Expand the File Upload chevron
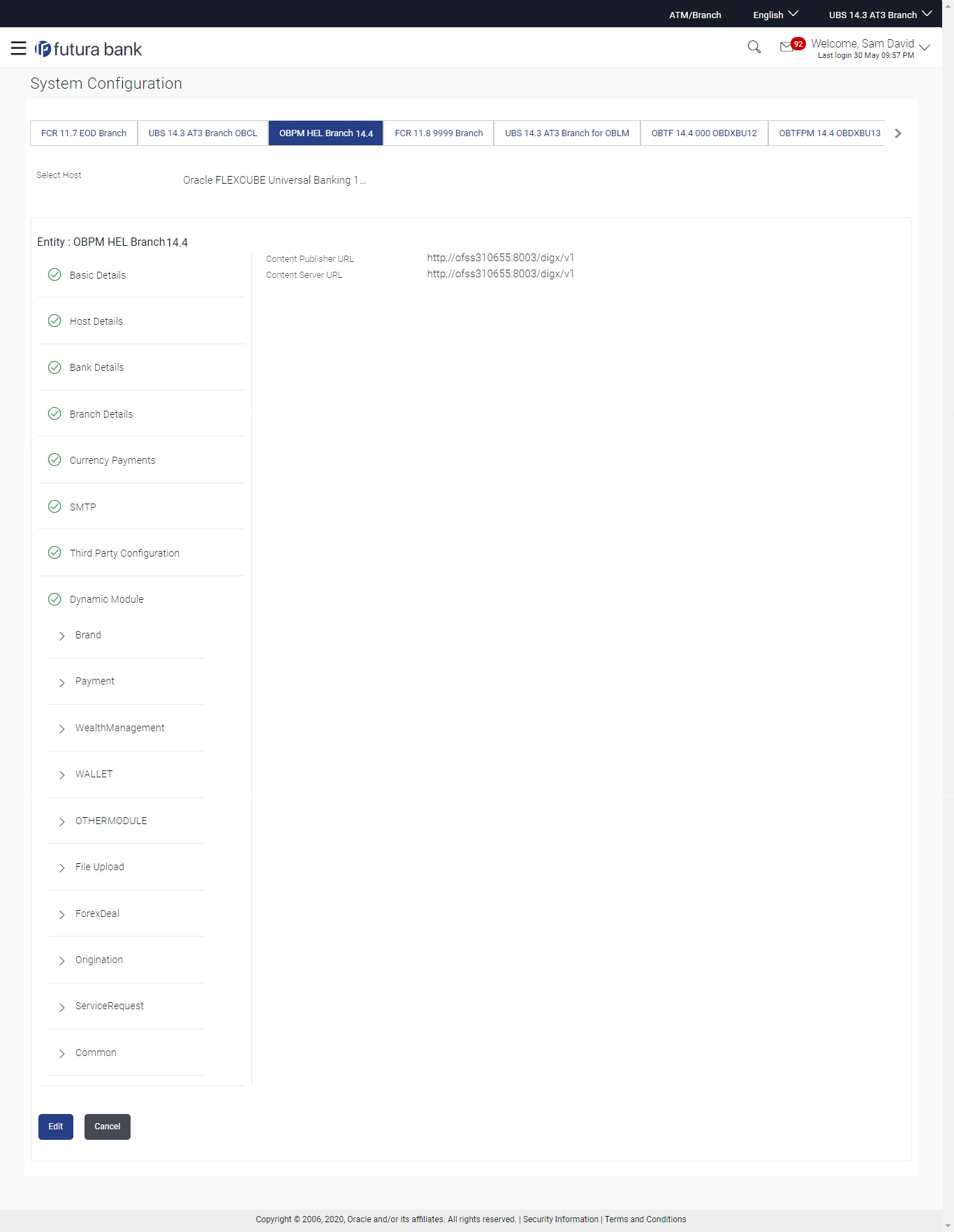The width and height of the screenshot is (954, 1232). click(61, 867)
